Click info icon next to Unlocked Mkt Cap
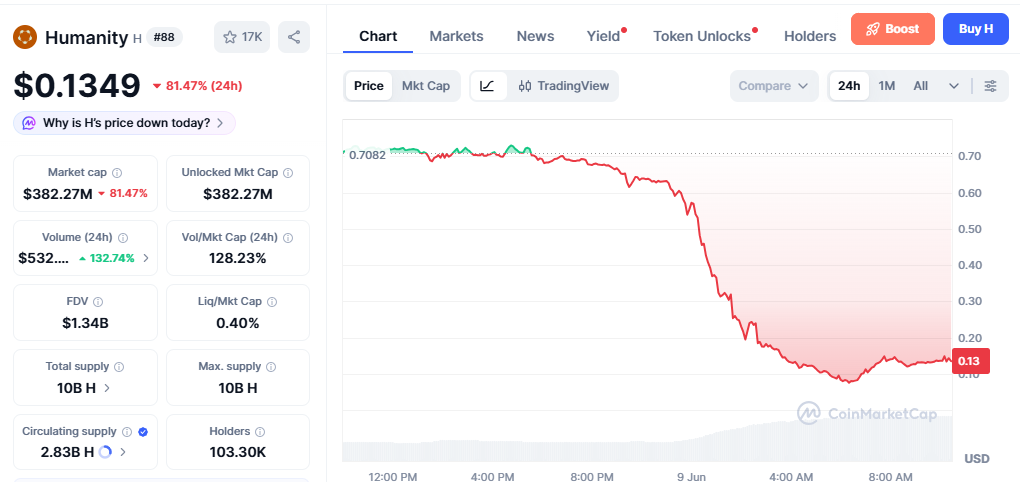1020x482 pixels. pyautogui.click(x=288, y=172)
